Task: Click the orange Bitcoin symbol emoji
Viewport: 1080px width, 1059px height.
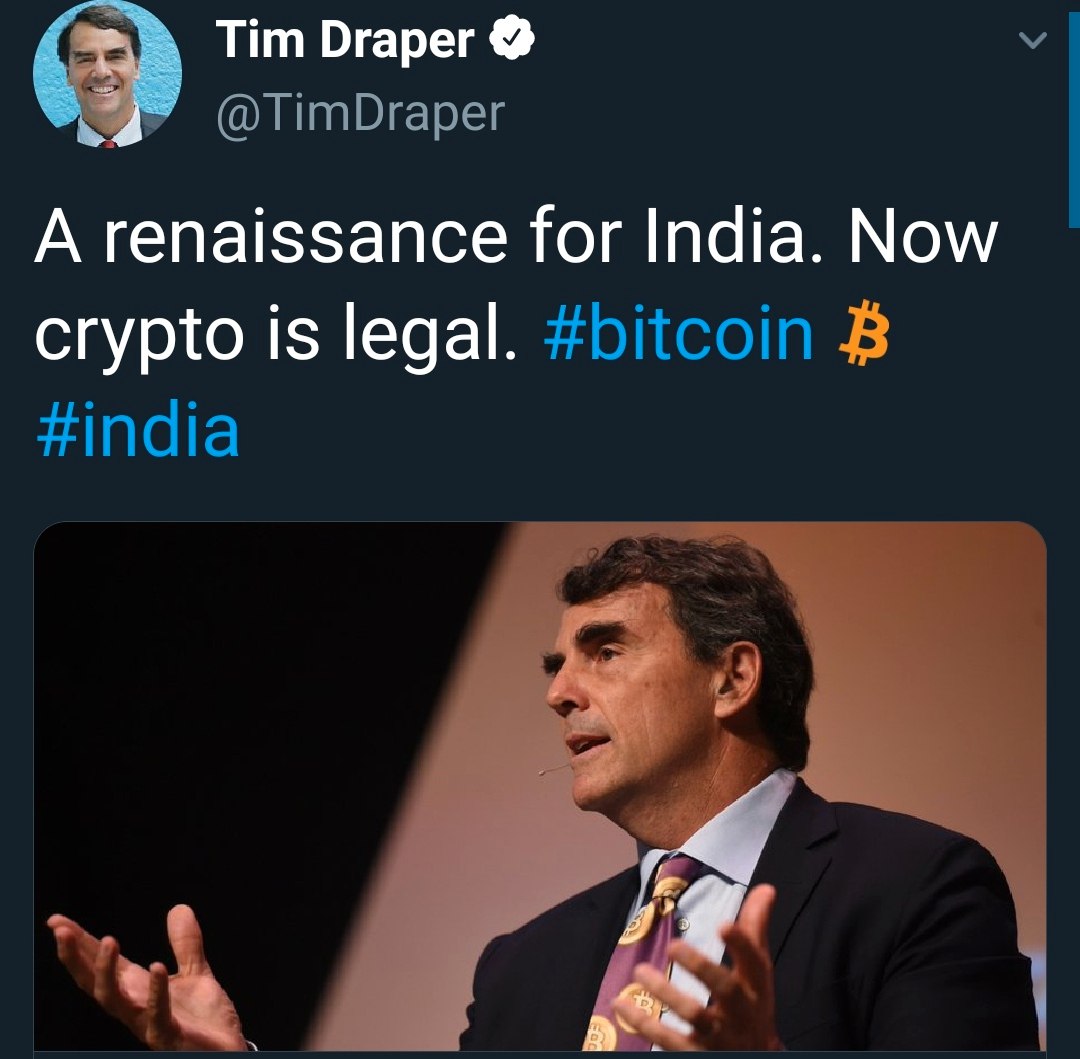Action: point(864,332)
